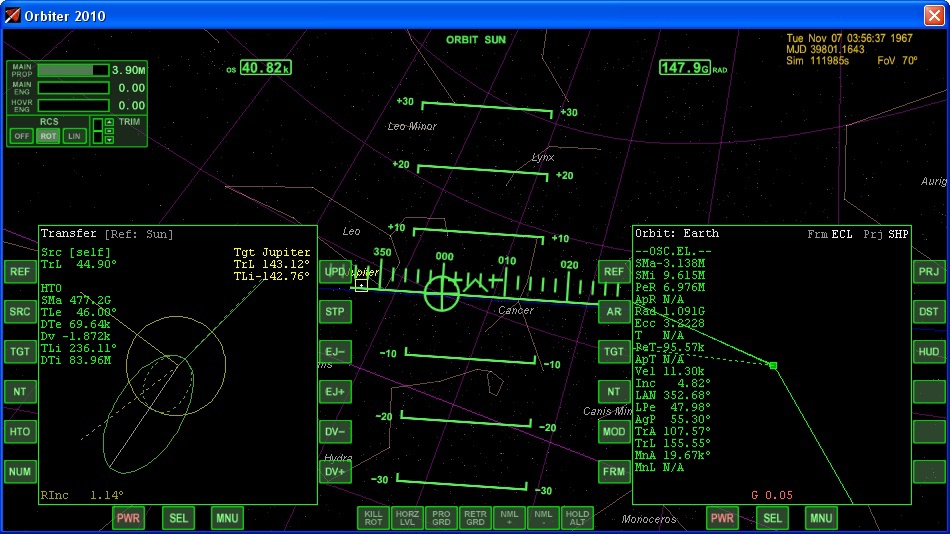This screenshot has width=950, height=534.
Task: Click 'G 0.05' readout
Action: [x=772, y=495]
